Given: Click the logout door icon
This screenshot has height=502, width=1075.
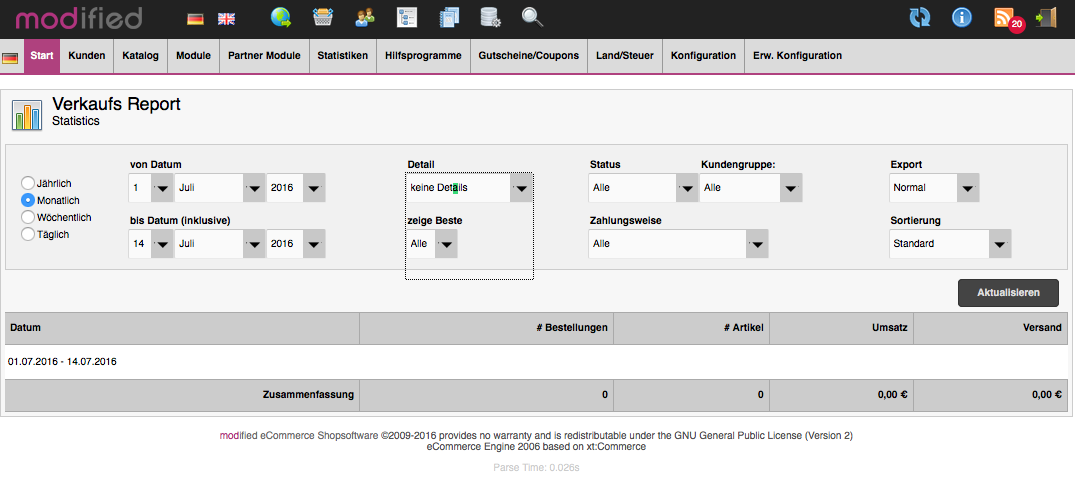Looking at the screenshot, I should coord(1046,17).
